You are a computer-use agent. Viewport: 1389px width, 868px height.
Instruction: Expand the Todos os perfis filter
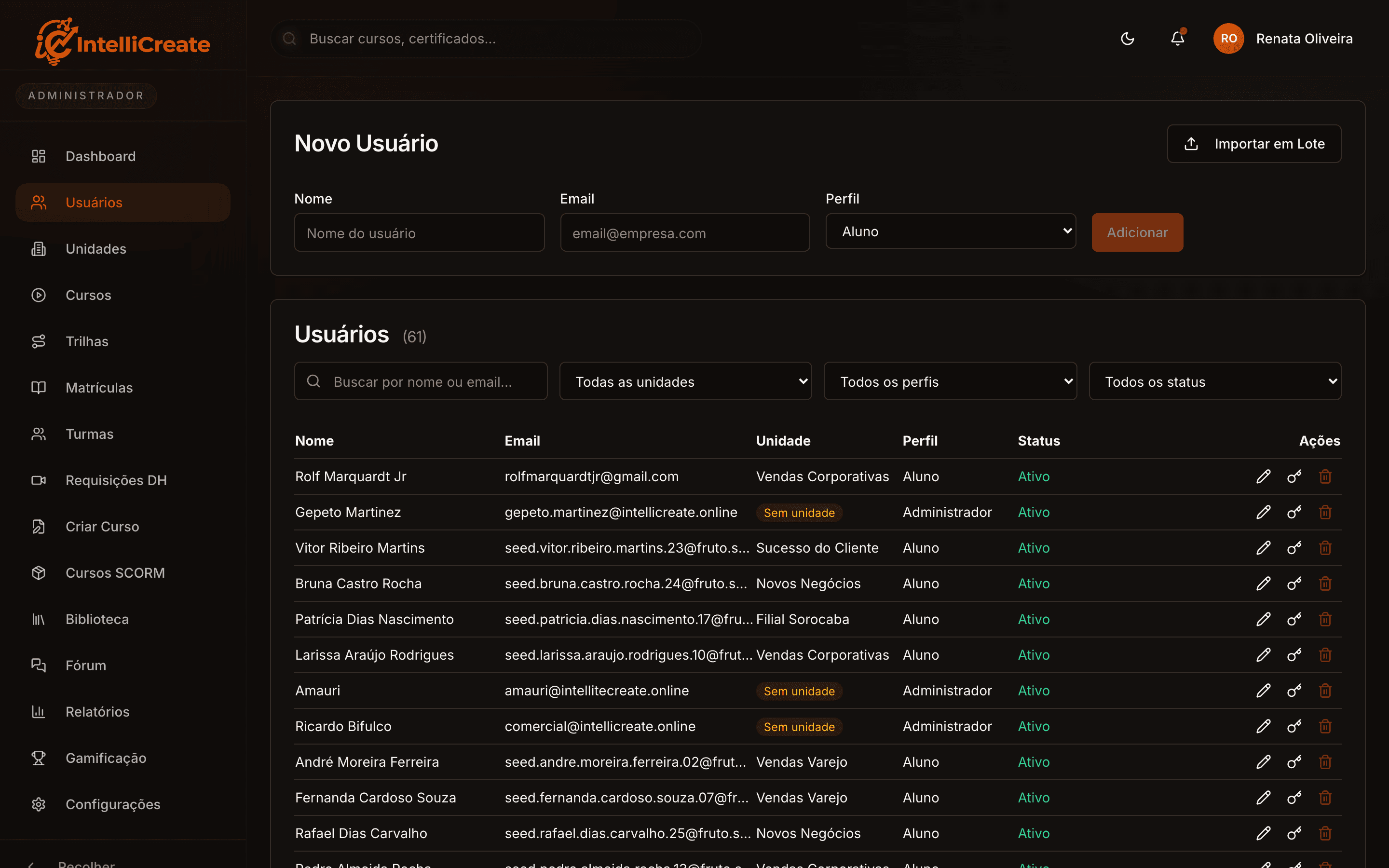(951, 381)
